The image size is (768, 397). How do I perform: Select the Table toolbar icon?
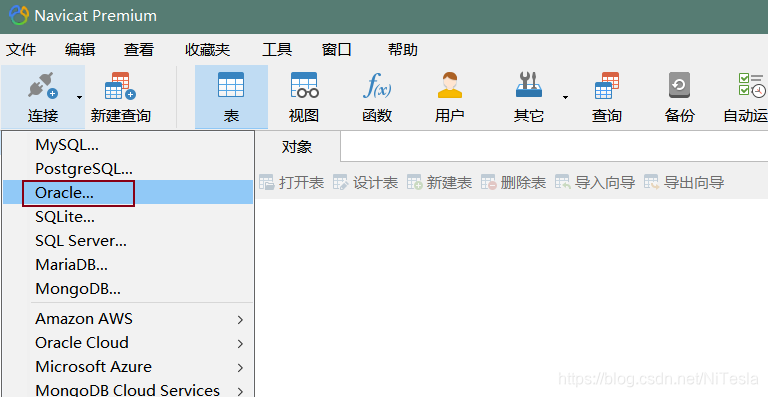click(231, 85)
